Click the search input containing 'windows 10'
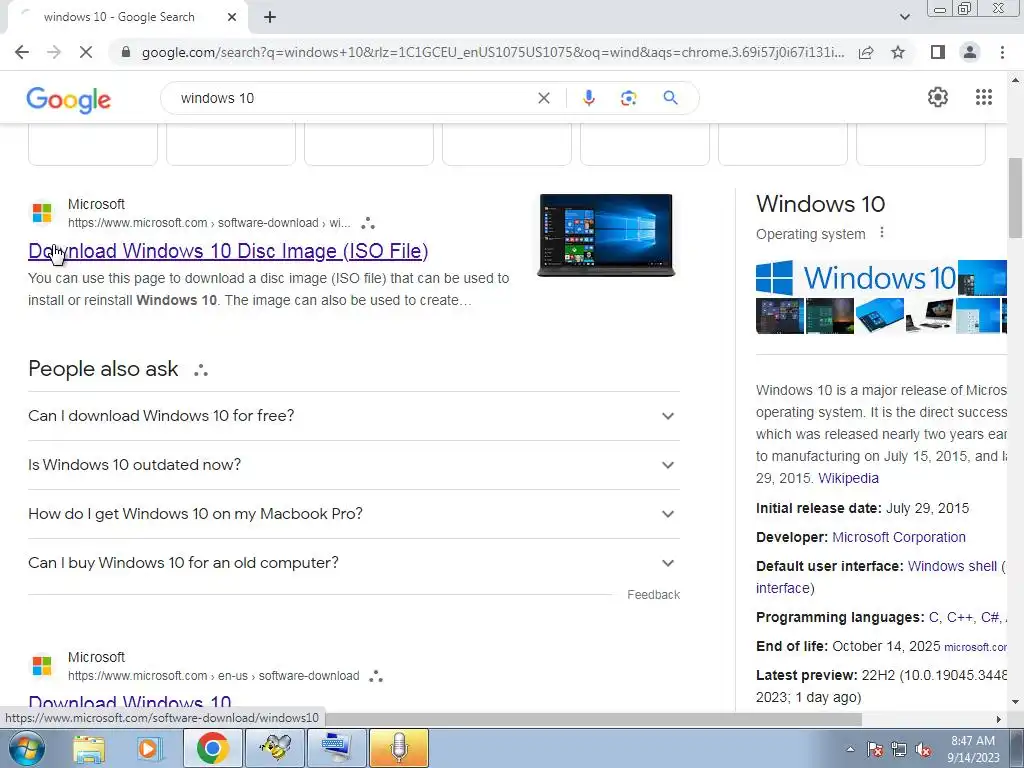 click(x=353, y=98)
